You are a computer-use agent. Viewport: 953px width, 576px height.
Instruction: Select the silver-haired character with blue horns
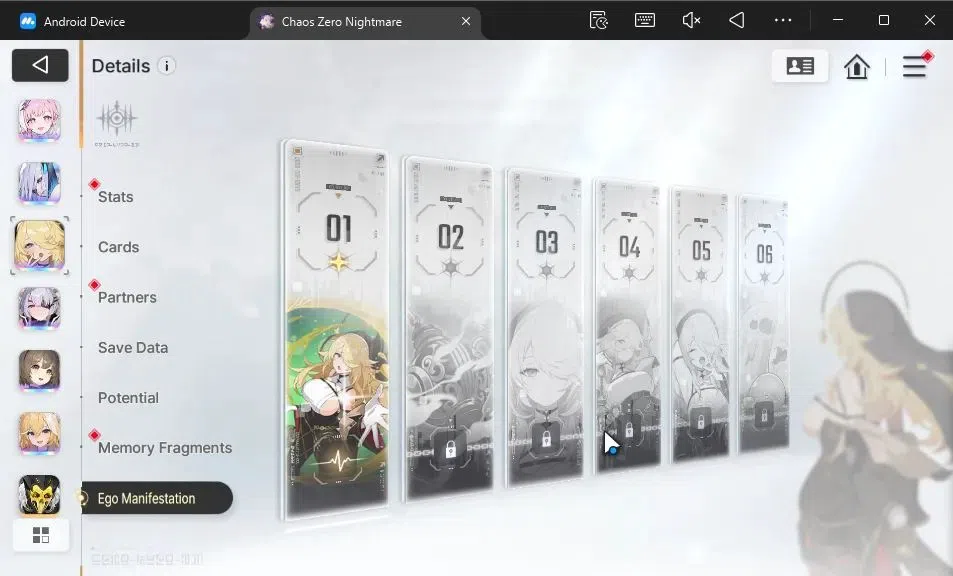40,183
